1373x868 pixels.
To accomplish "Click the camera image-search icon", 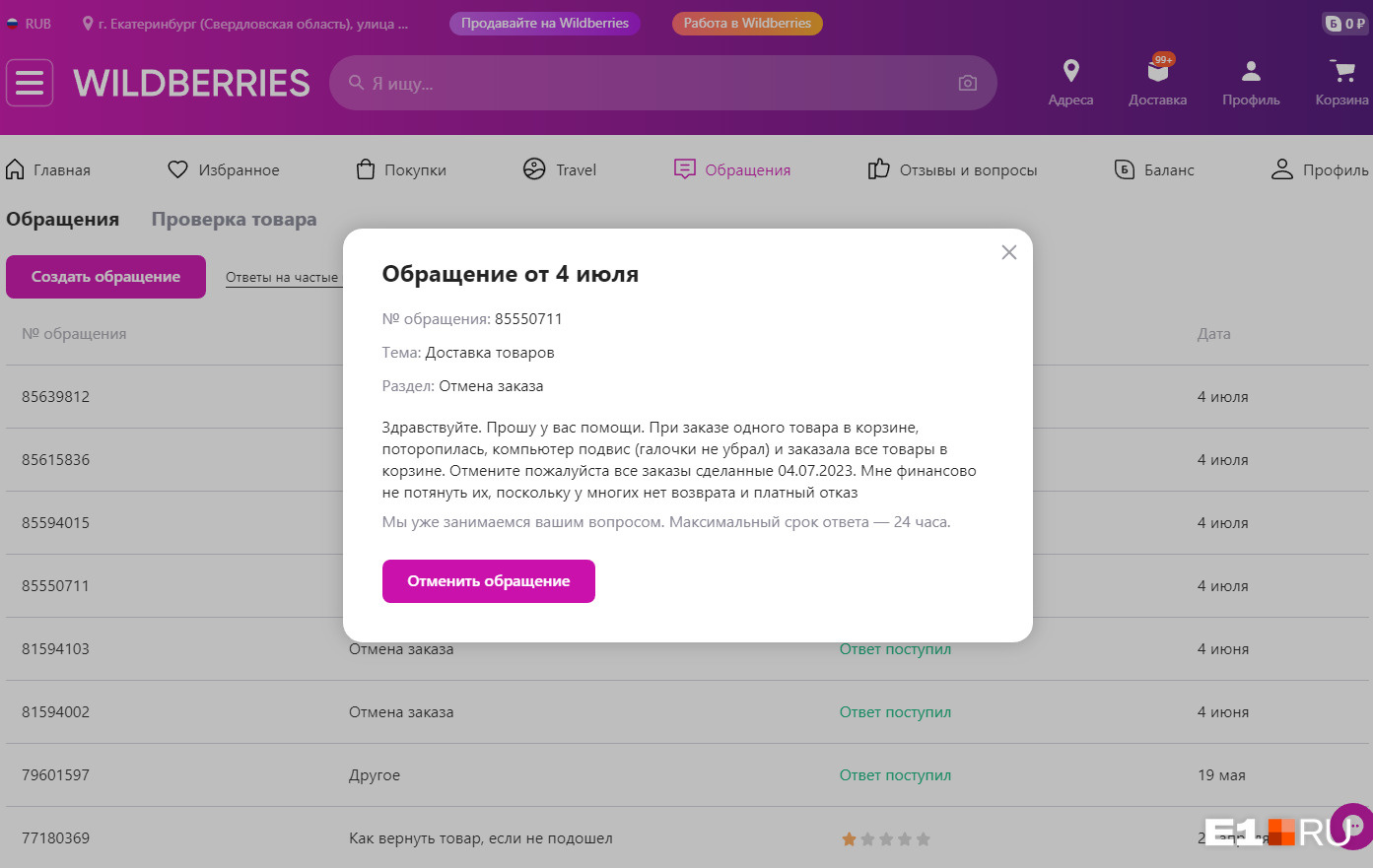I will pos(967,84).
